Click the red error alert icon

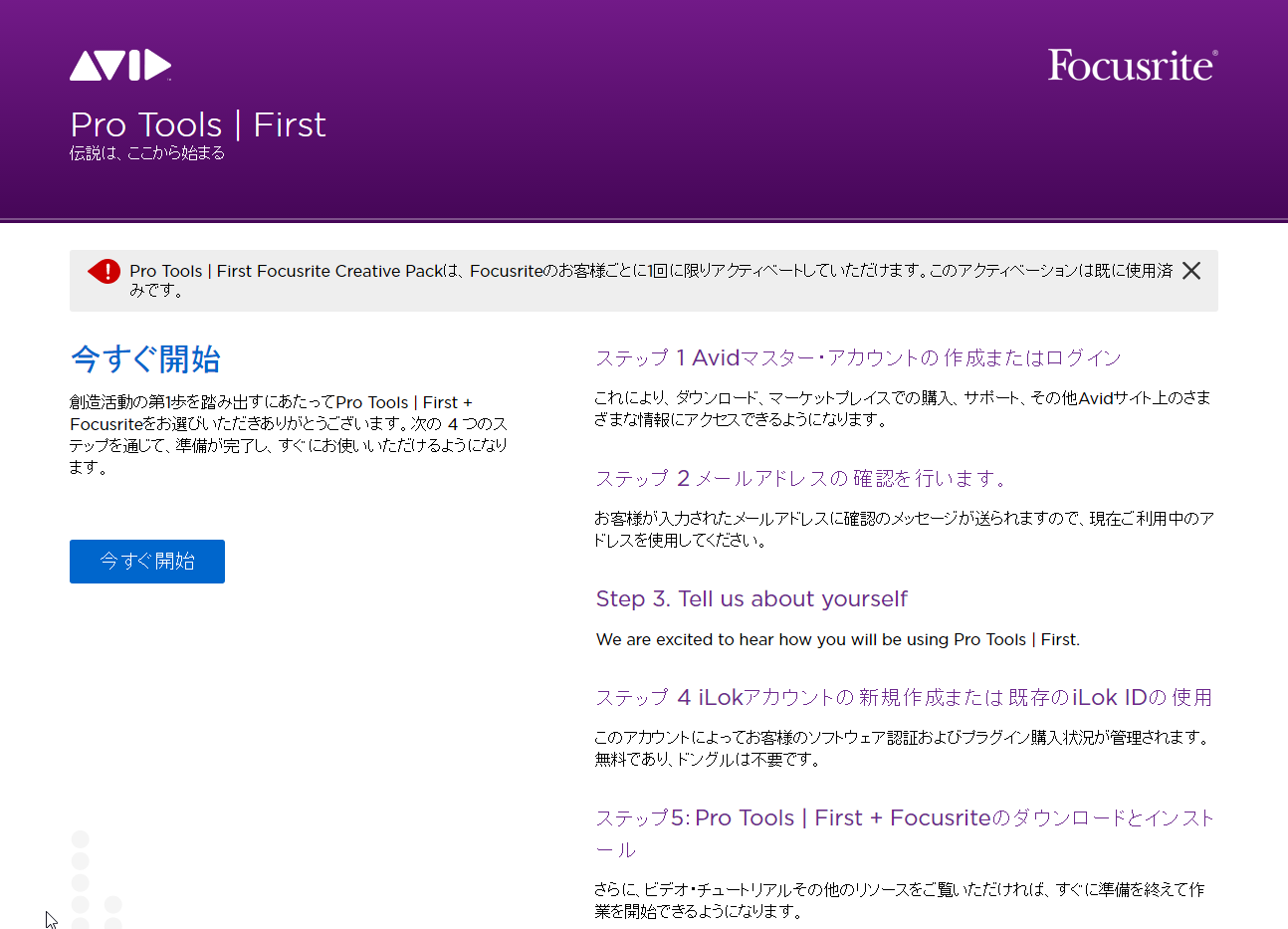[x=105, y=271]
